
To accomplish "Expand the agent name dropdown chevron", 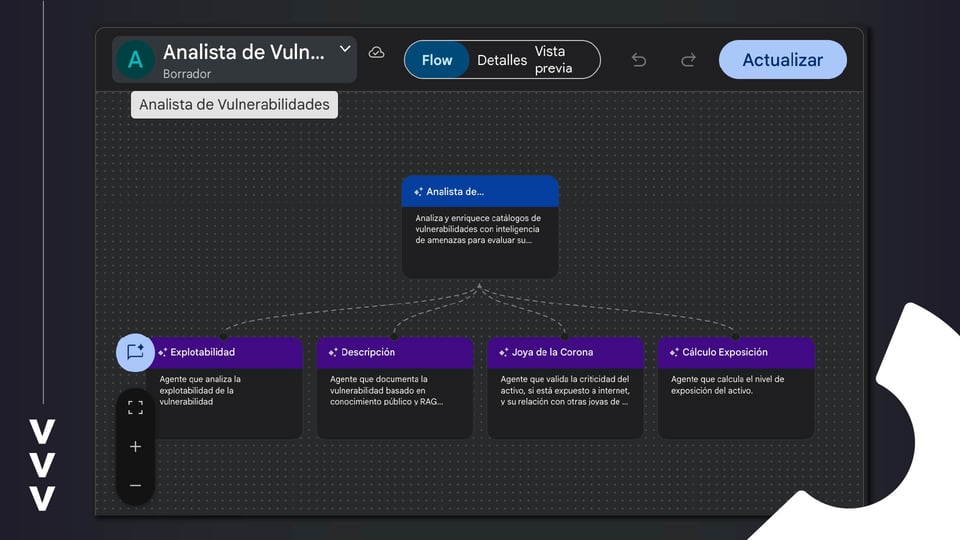I will click(345, 48).
